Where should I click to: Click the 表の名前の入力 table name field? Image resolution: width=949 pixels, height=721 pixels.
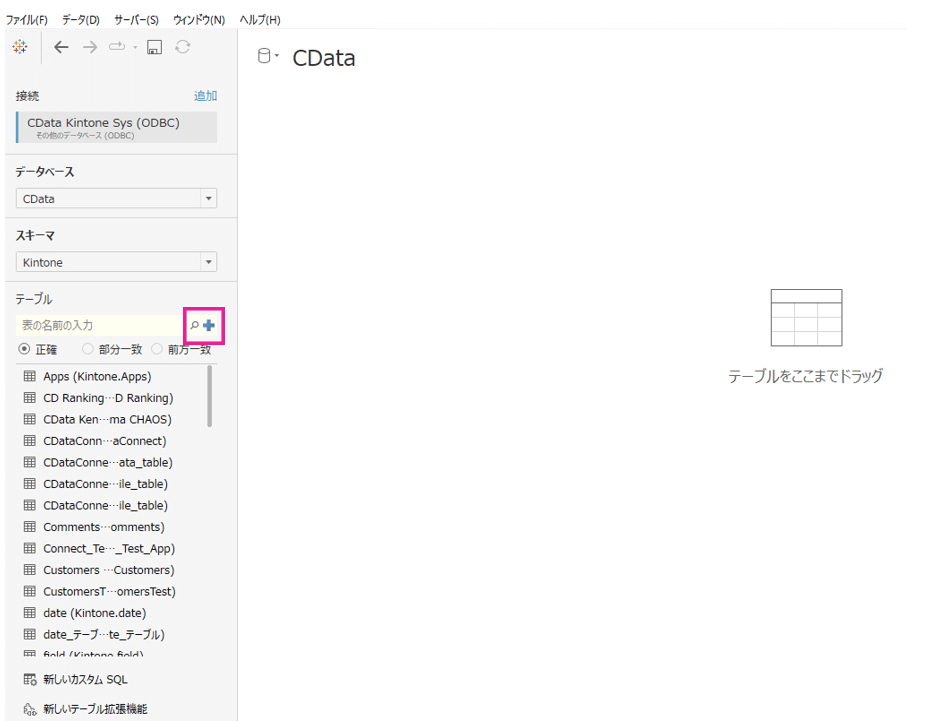point(100,326)
